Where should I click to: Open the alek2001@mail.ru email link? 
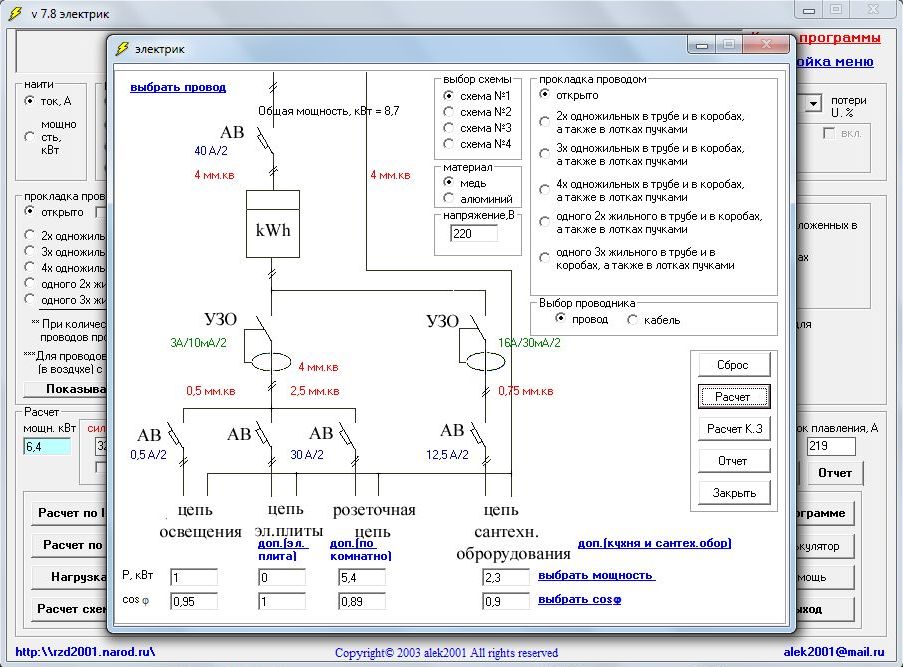833,651
